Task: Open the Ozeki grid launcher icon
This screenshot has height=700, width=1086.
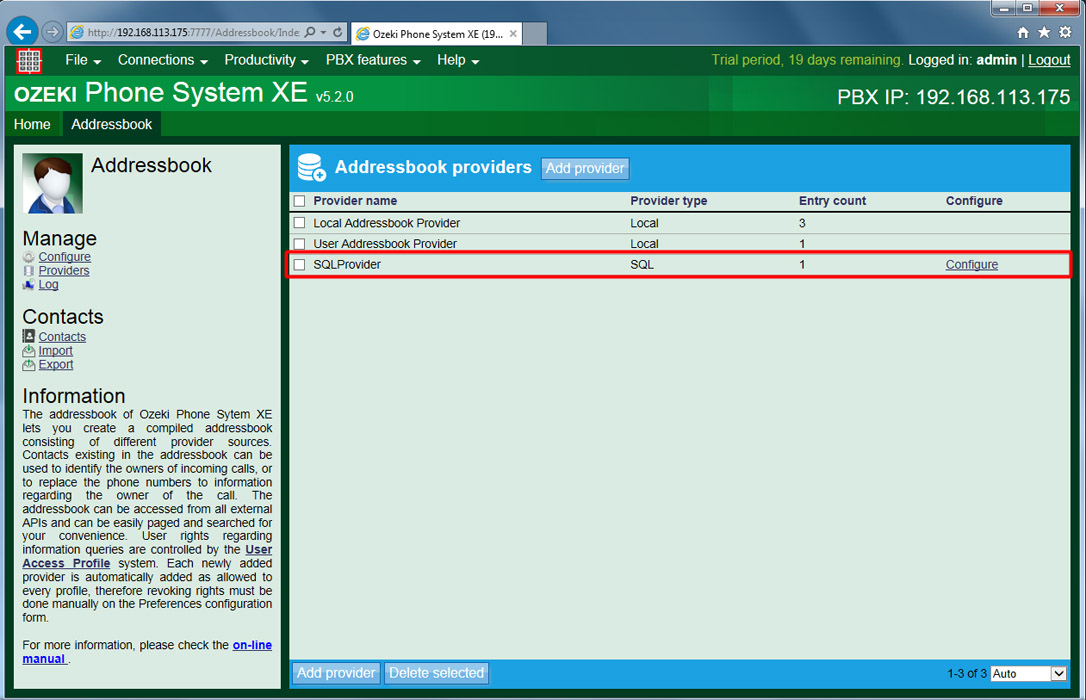Action: click(29, 61)
